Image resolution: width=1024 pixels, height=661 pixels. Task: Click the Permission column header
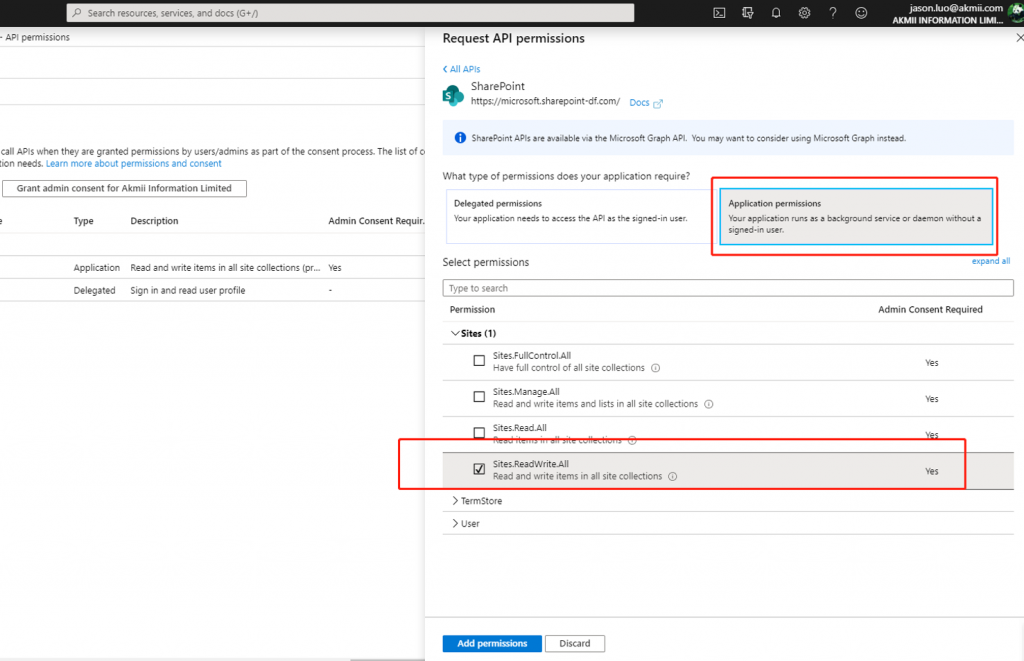point(472,310)
